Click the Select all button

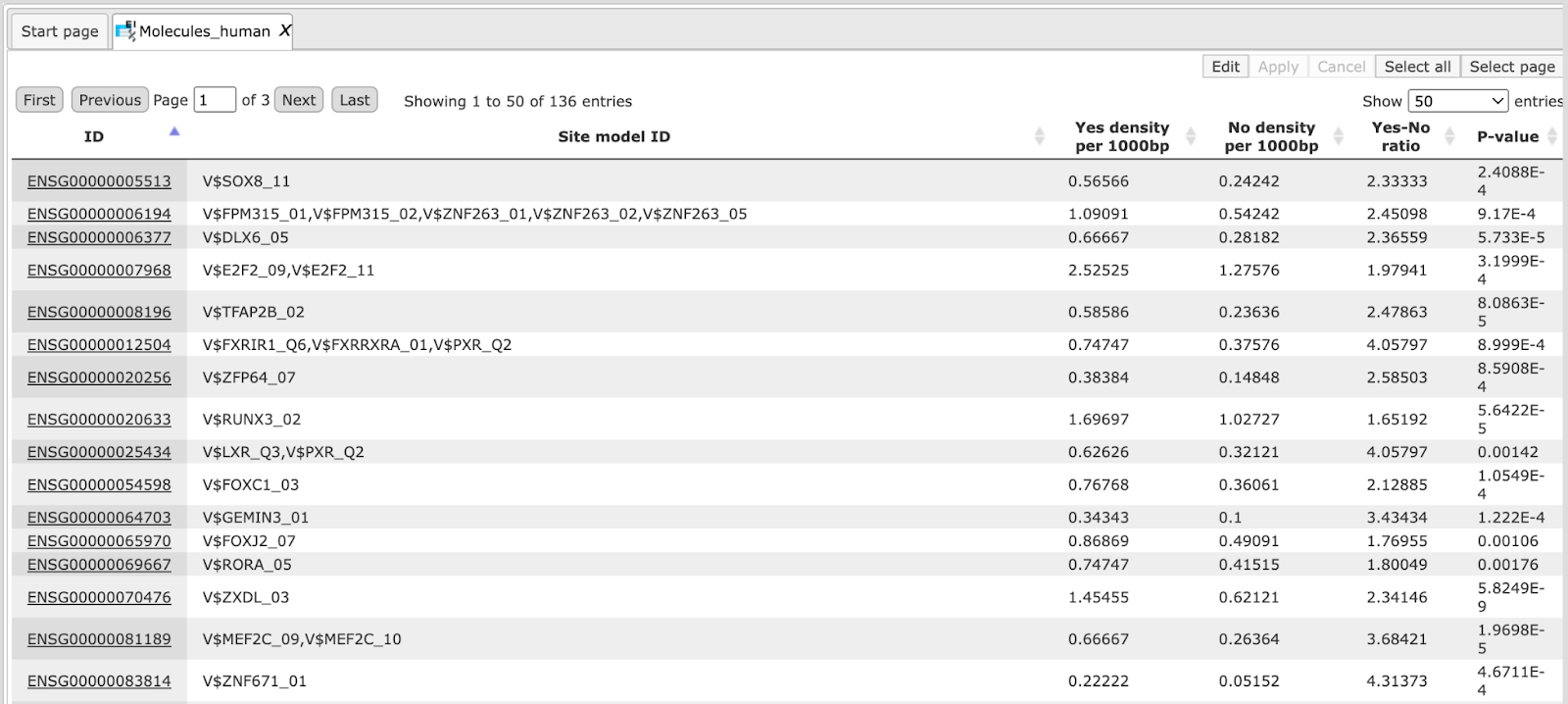1417,67
